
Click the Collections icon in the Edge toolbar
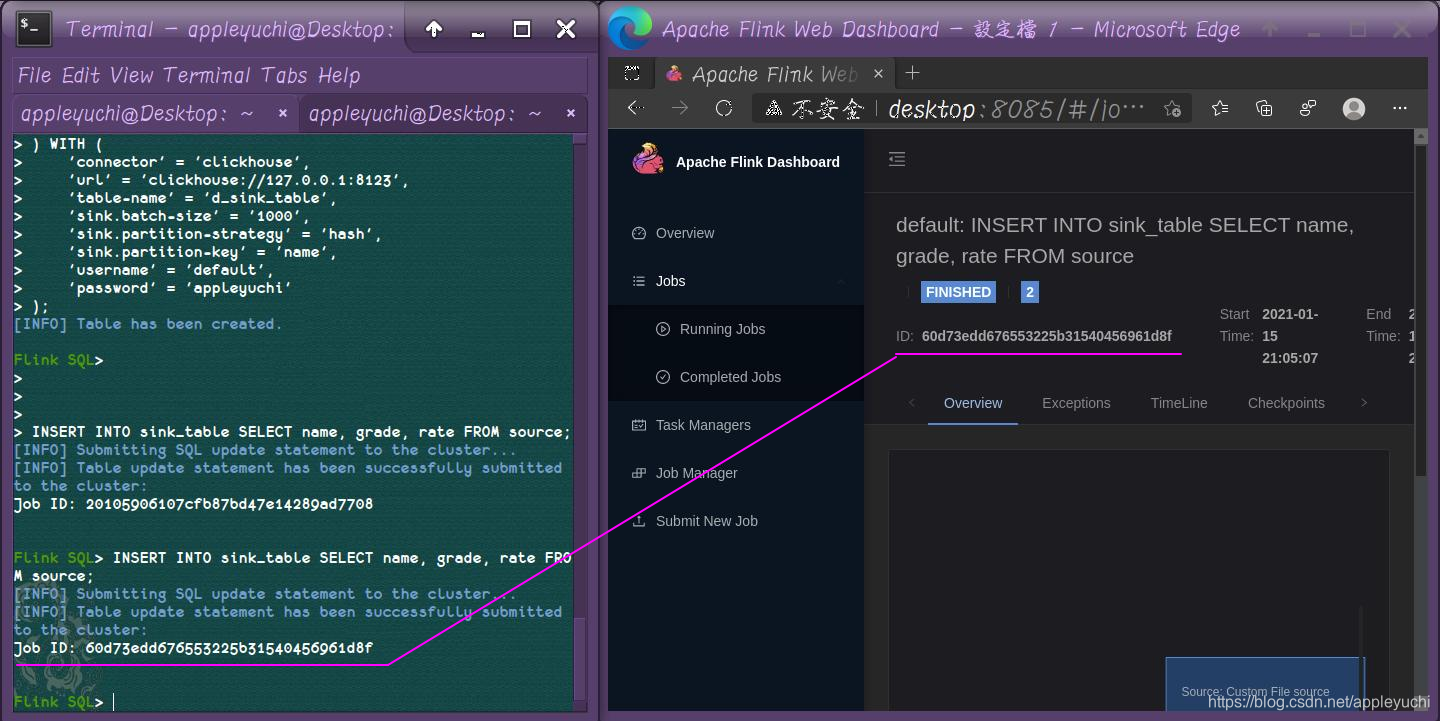[1264, 108]
